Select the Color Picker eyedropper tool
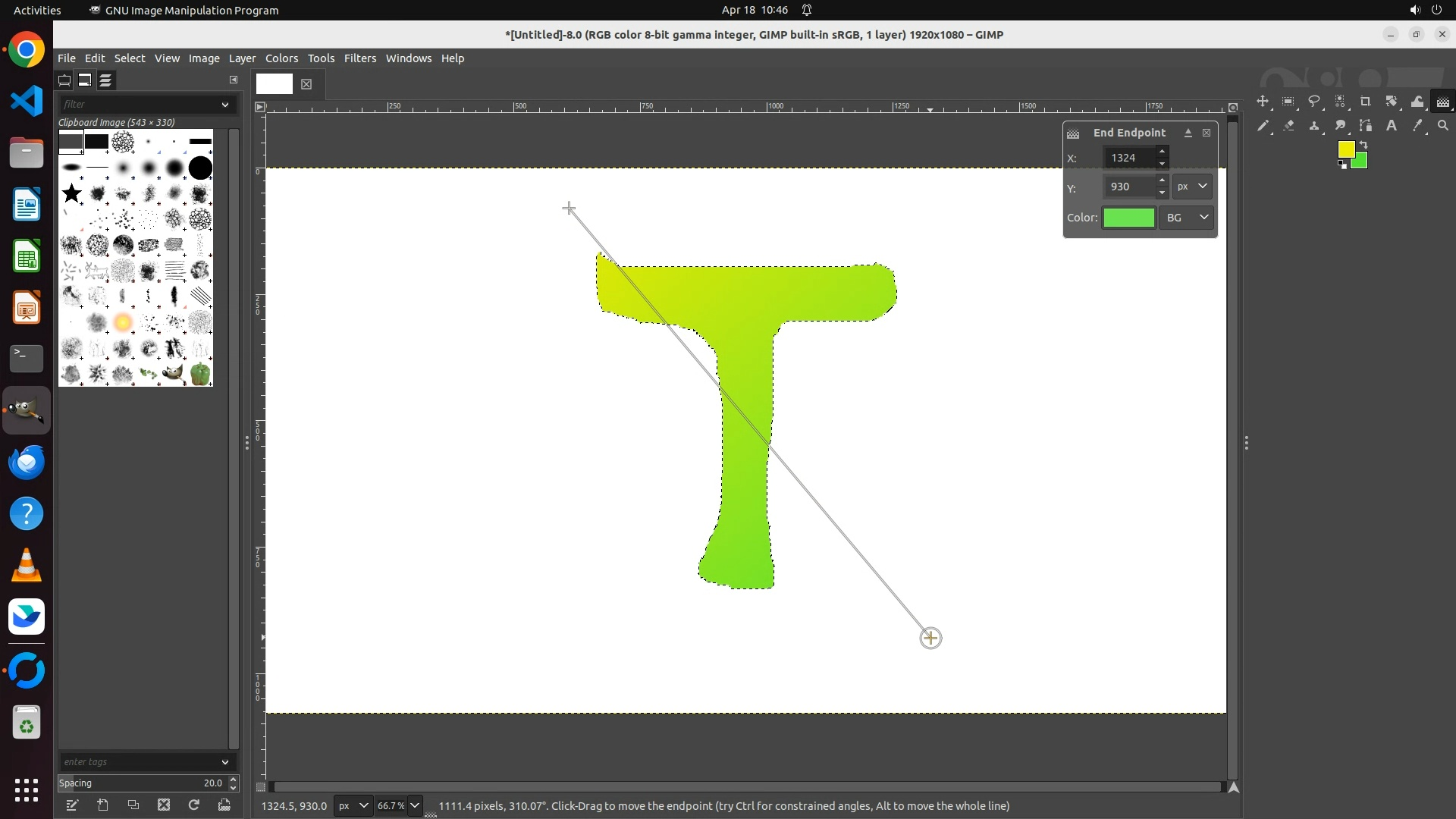 pos(1417,126)
